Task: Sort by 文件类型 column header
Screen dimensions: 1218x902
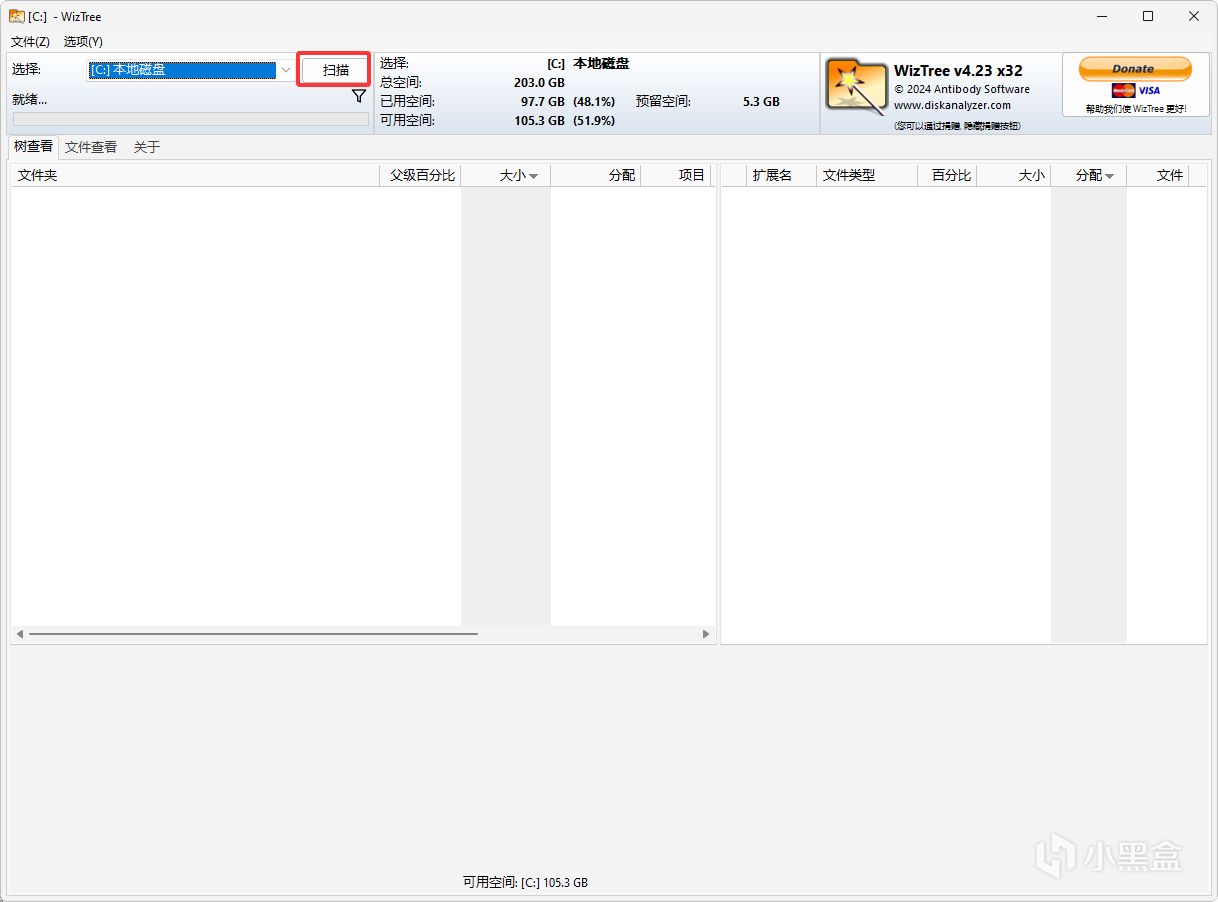Action: tap(867, 175)
